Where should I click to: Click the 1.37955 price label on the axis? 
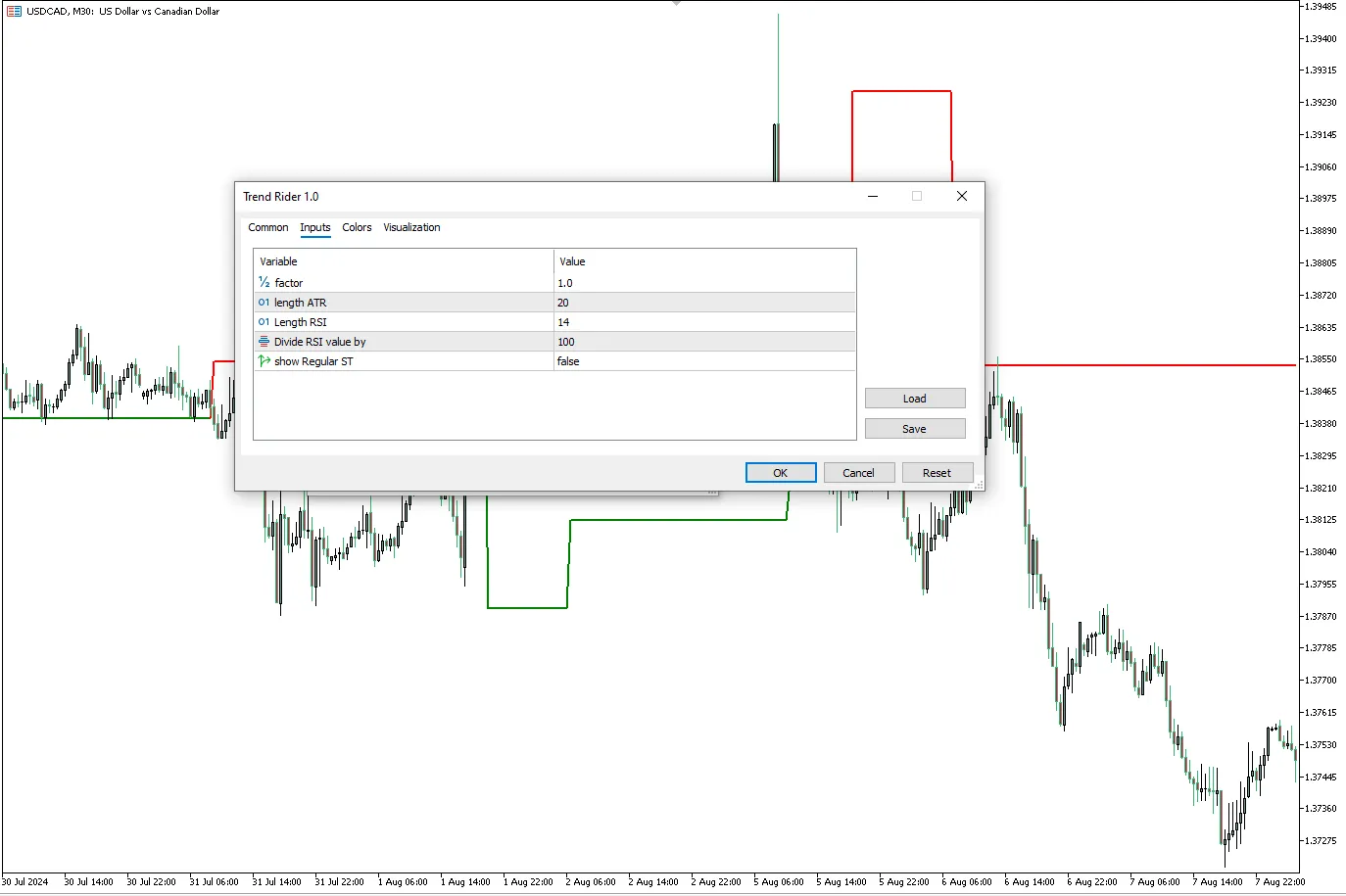pos(1321,585)
